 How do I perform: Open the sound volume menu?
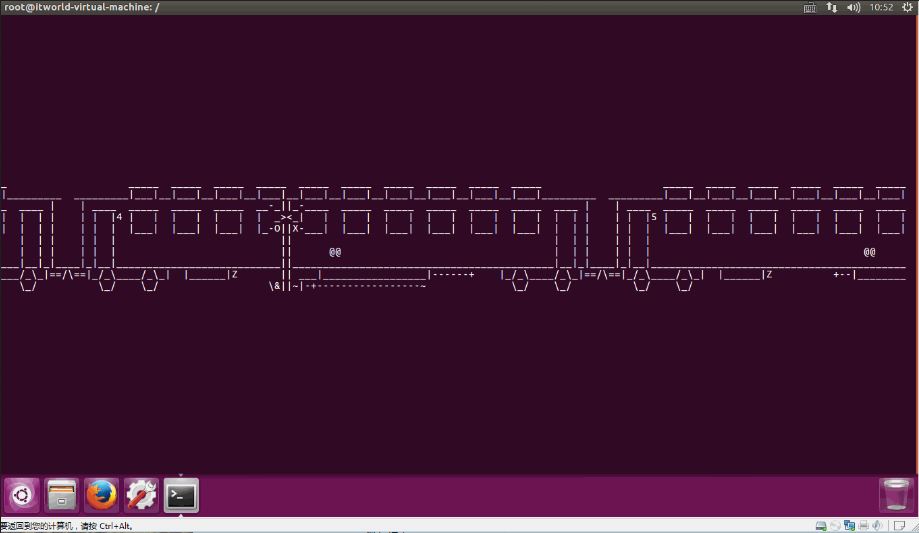(x=853, y=7)
